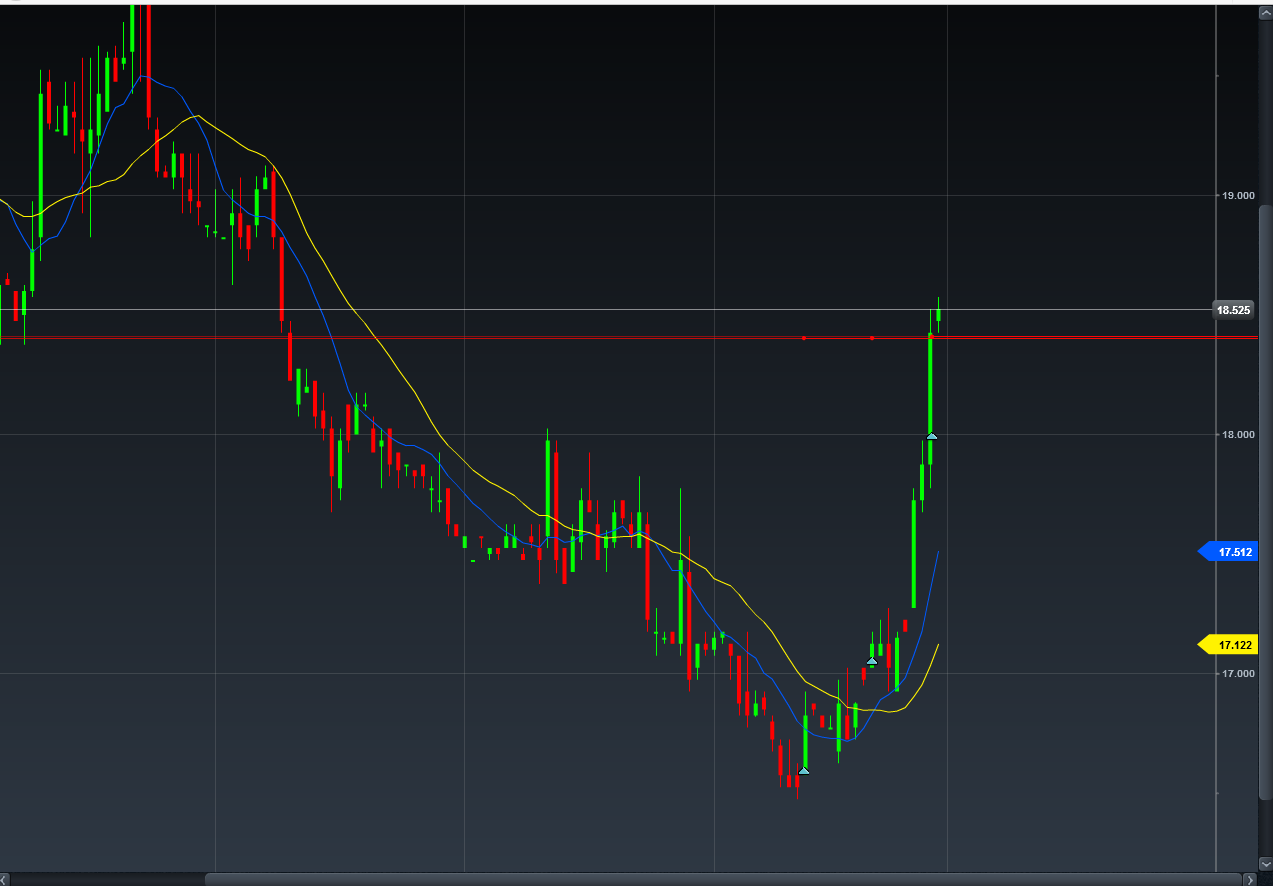Click the horizontal scrollbar right arrow
Image resolution: width=1273 pixels, height=886 pixels.
(x=1249, y=879)
